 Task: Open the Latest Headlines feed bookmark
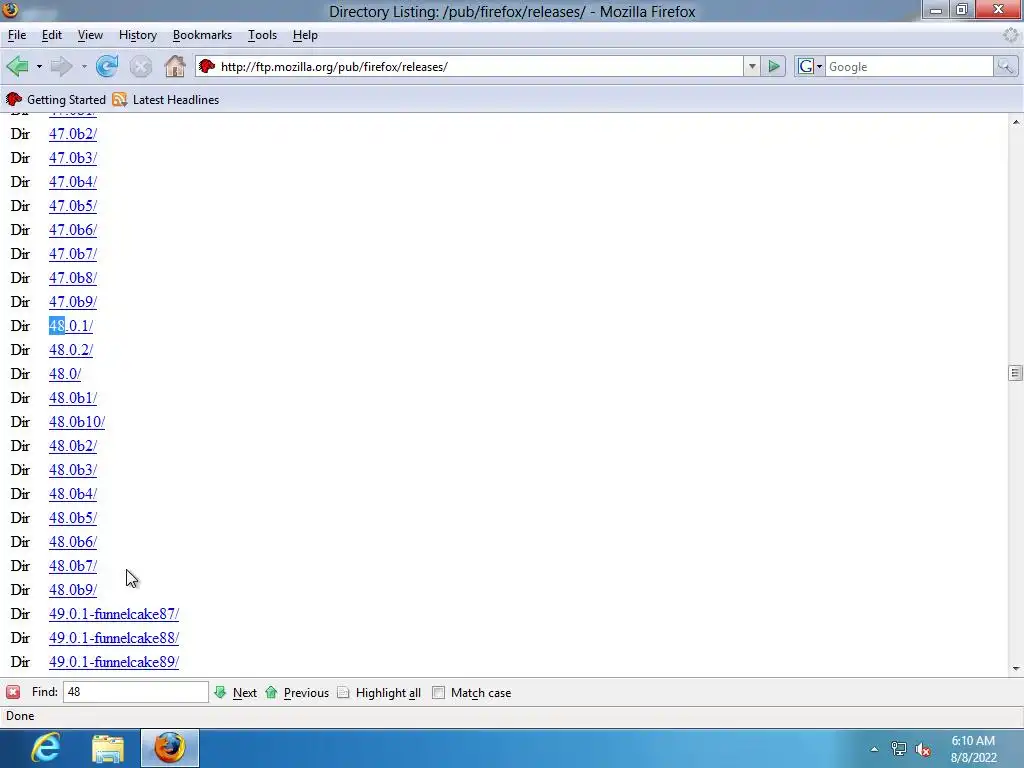166,100
